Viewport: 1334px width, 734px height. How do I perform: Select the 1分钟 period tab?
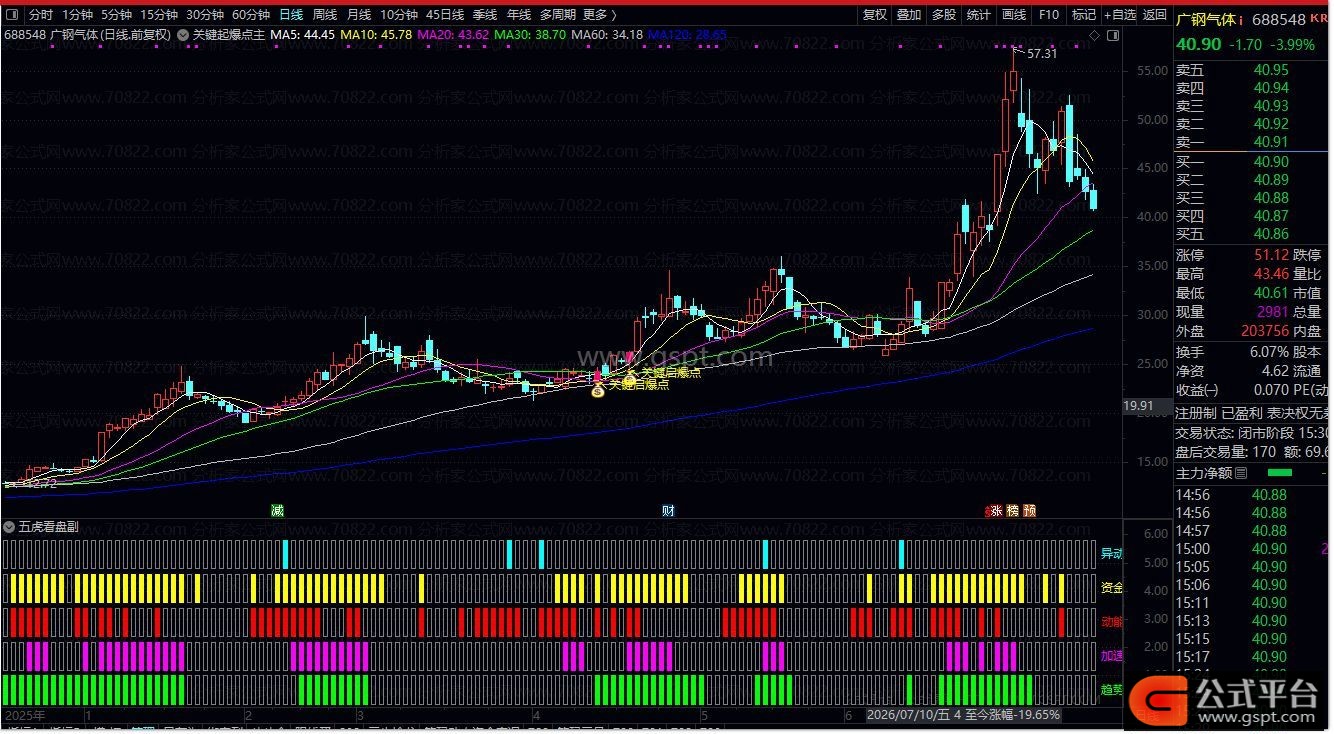tap(78, 15)
